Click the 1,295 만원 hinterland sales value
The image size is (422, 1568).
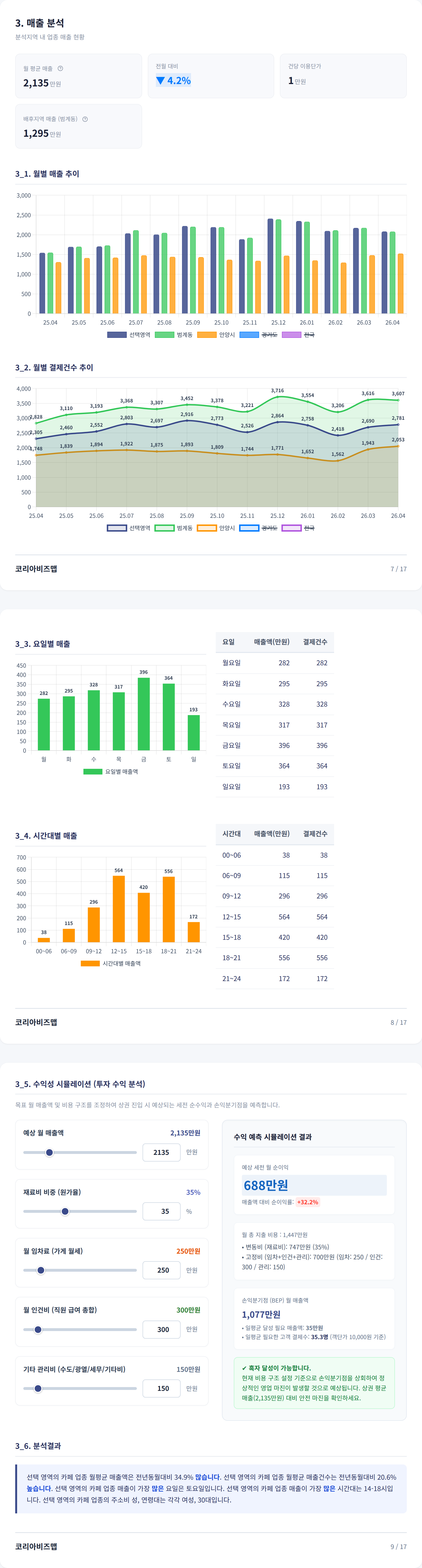click(42, 133)
